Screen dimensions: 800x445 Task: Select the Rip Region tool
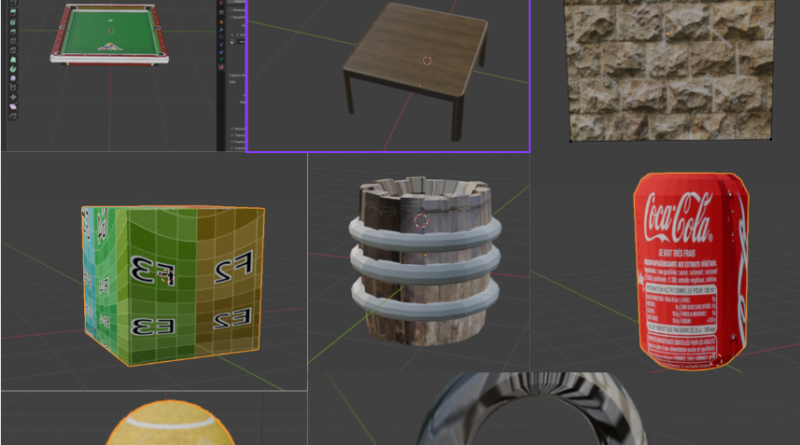[x=13, y=116]
